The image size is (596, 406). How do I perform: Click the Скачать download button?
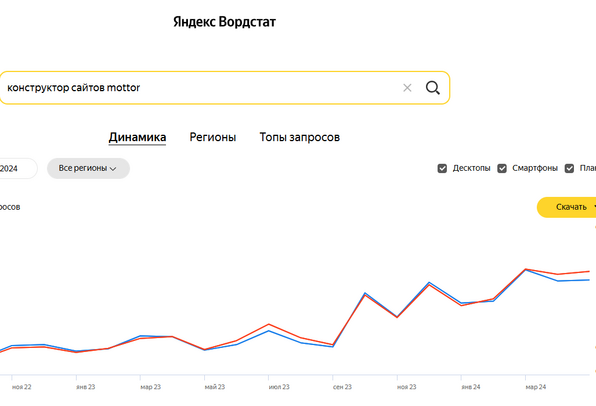coord(567,207)
